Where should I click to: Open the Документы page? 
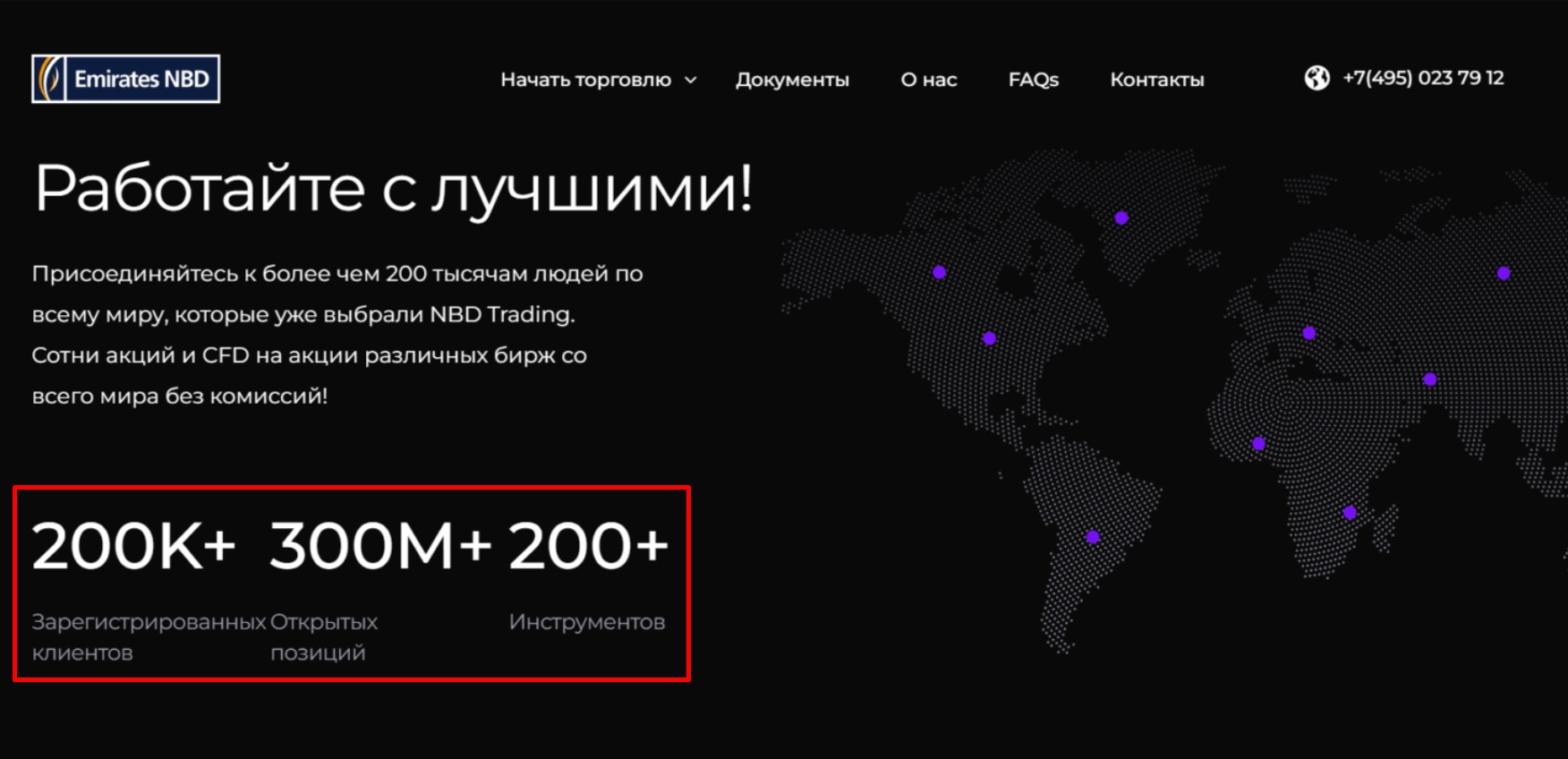[x=792, y=80]
